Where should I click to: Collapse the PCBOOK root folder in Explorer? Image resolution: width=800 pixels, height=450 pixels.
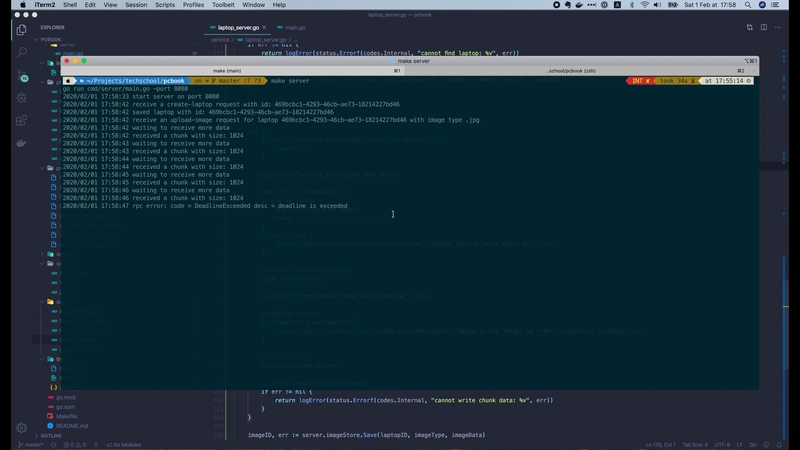(50, 39)
